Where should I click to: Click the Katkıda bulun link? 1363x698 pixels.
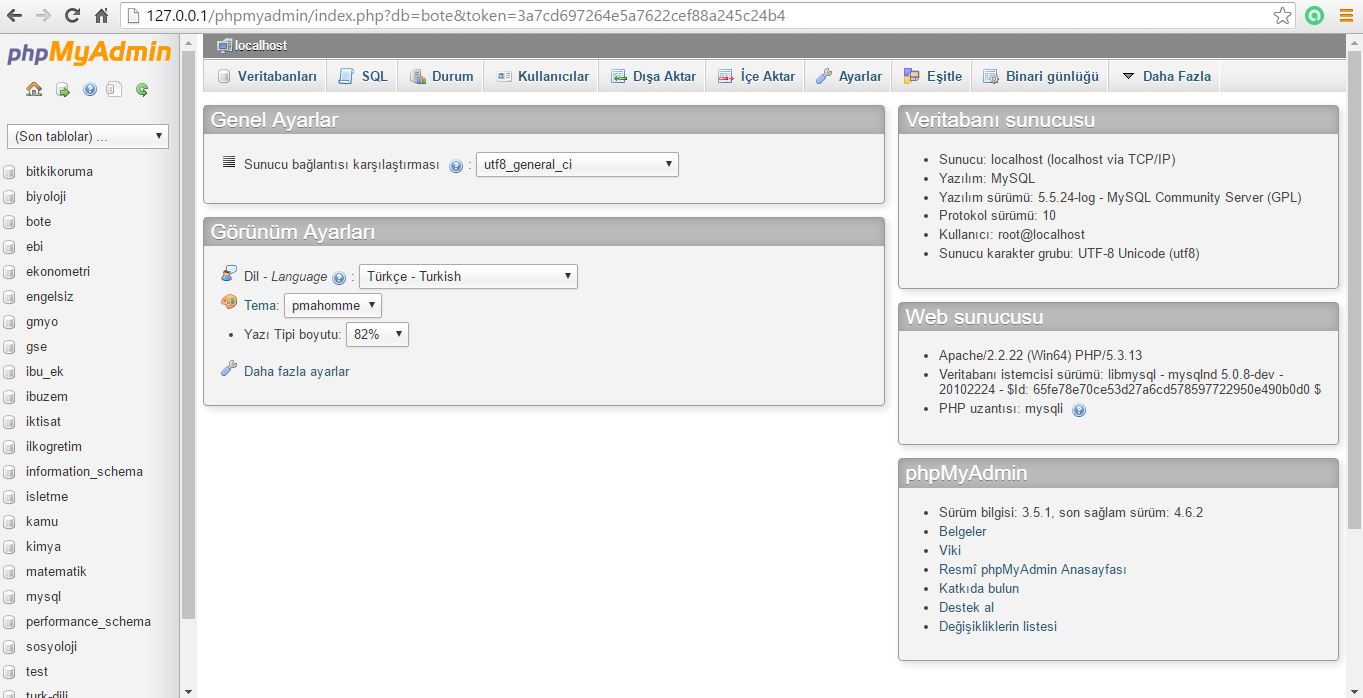[x=979, y=588]
